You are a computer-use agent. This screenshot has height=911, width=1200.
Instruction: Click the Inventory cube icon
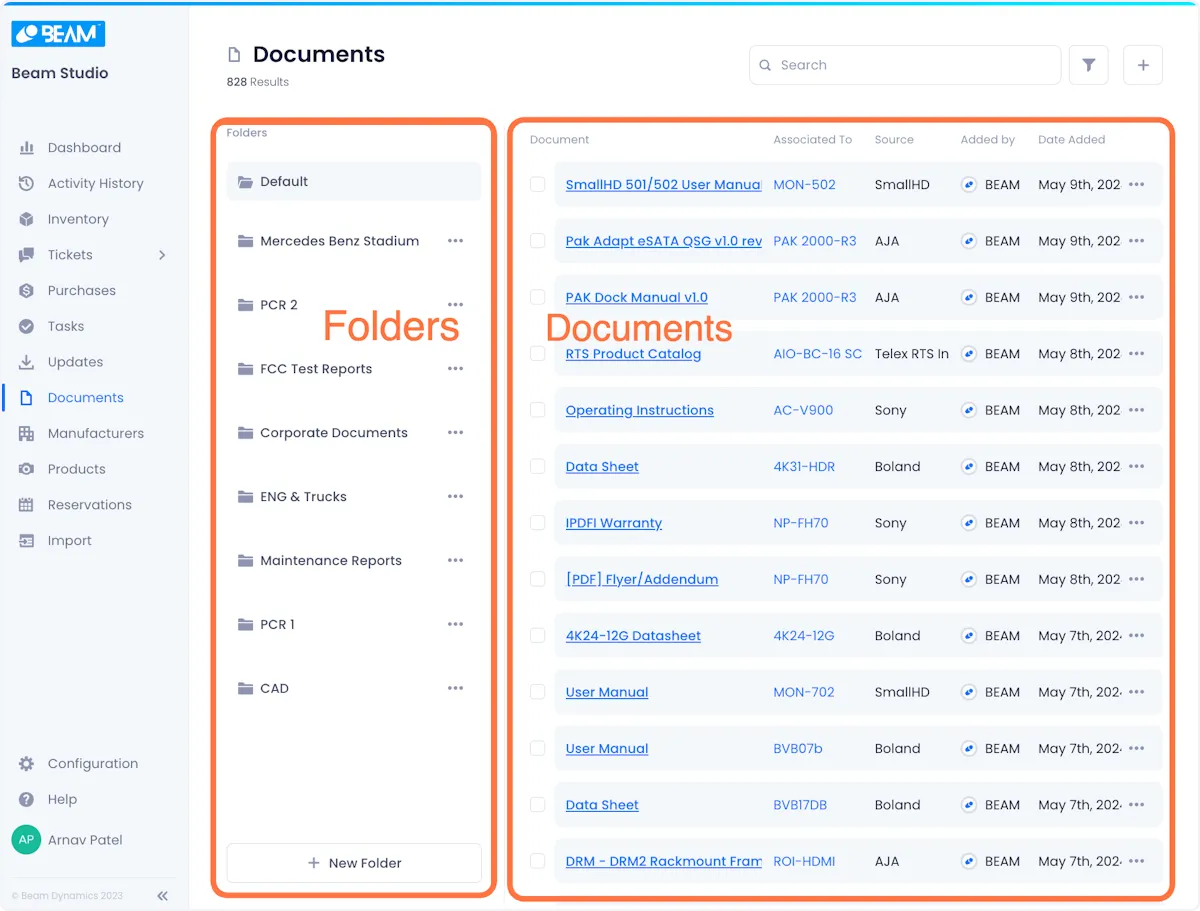click(x=27, y=219)
